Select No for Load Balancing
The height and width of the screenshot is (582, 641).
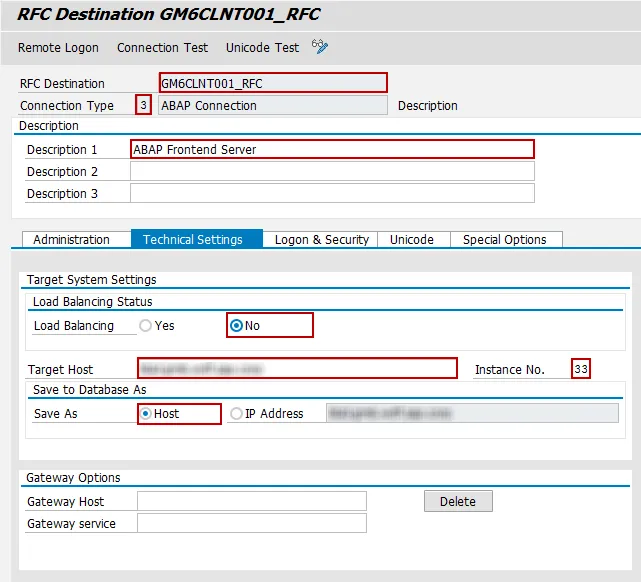[237, 326]
